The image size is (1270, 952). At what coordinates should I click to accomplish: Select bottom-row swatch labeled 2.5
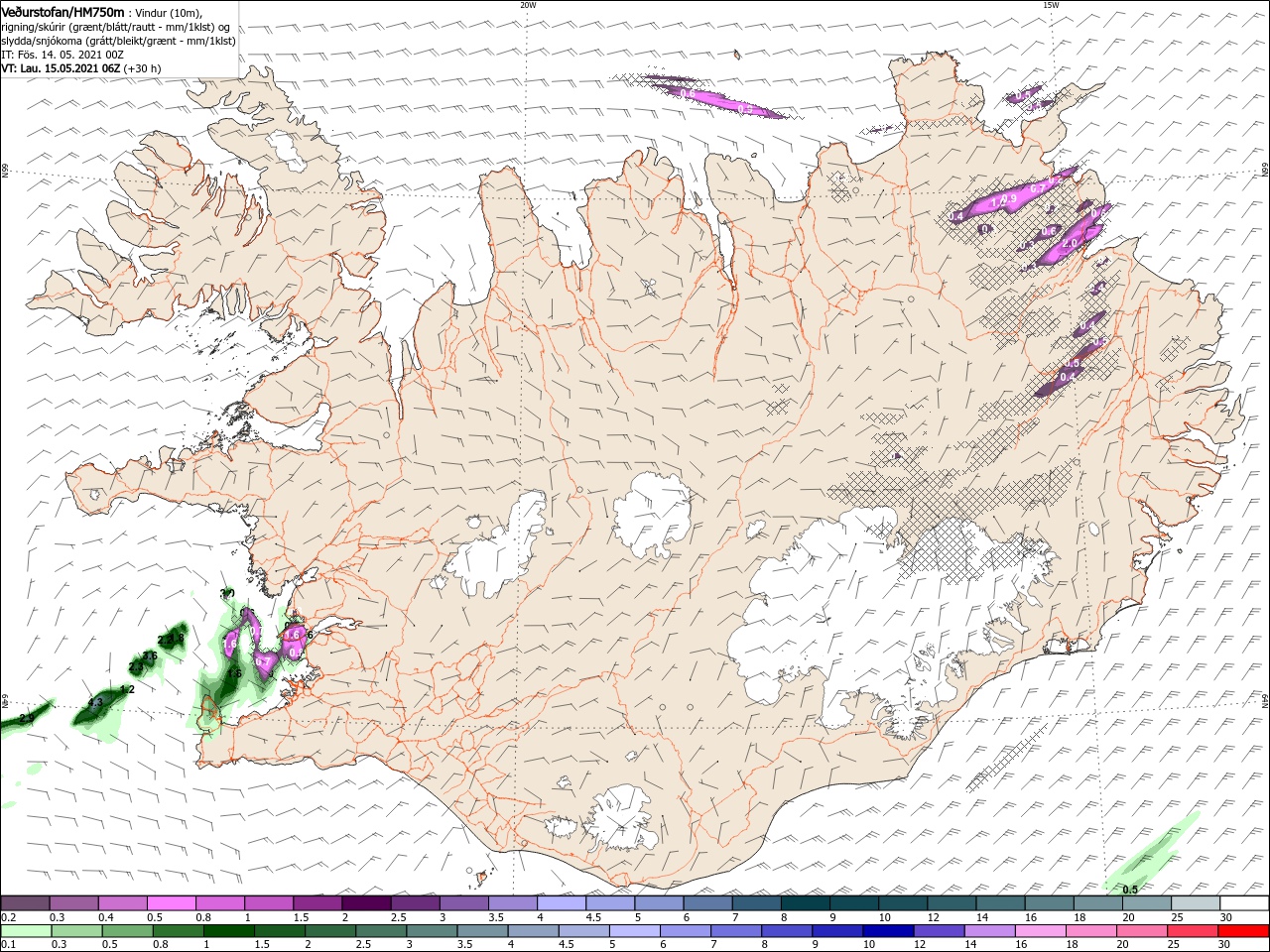click(381, 931)
